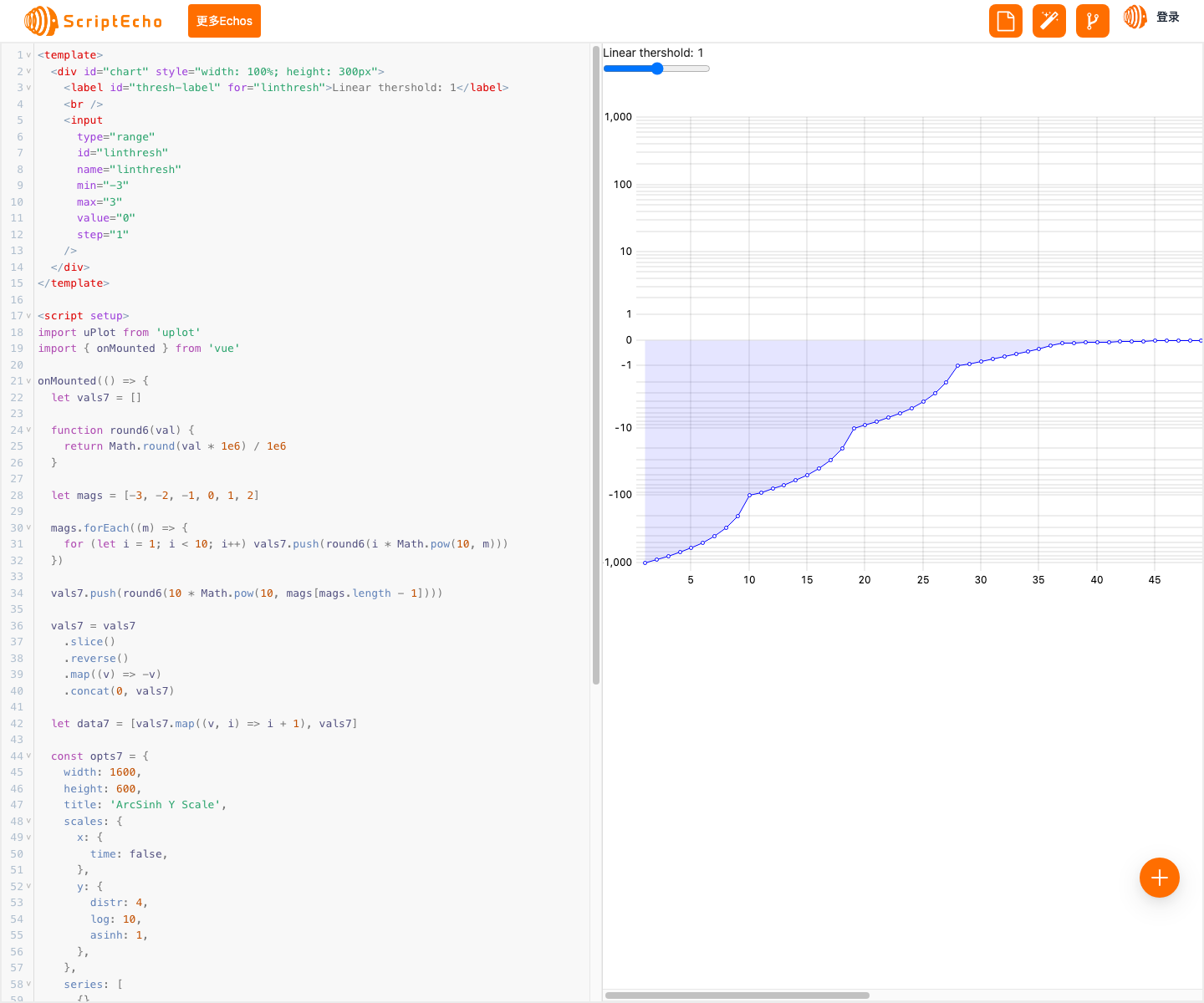
Task: Click the top 1,000 y-axis label
Action: 618,117
